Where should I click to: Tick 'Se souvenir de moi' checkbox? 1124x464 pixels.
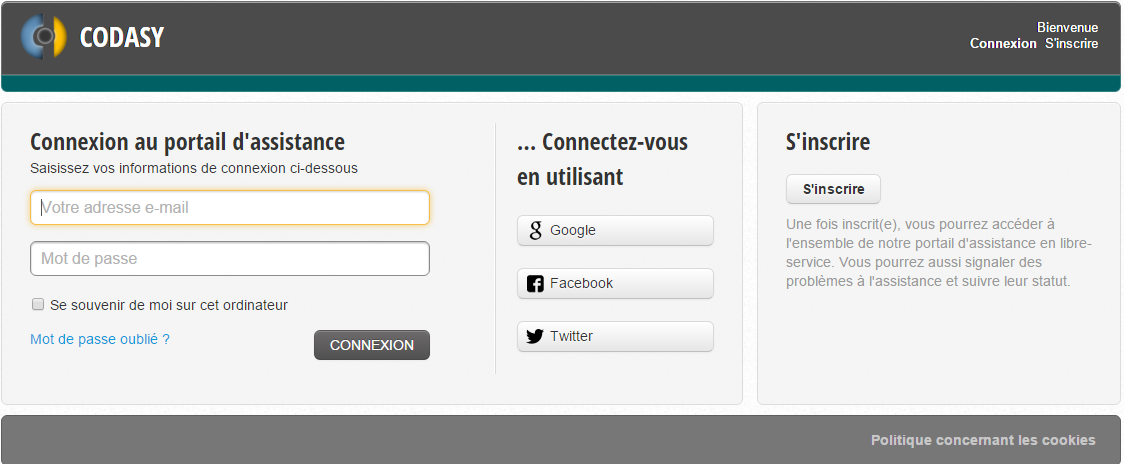(38, 305)
